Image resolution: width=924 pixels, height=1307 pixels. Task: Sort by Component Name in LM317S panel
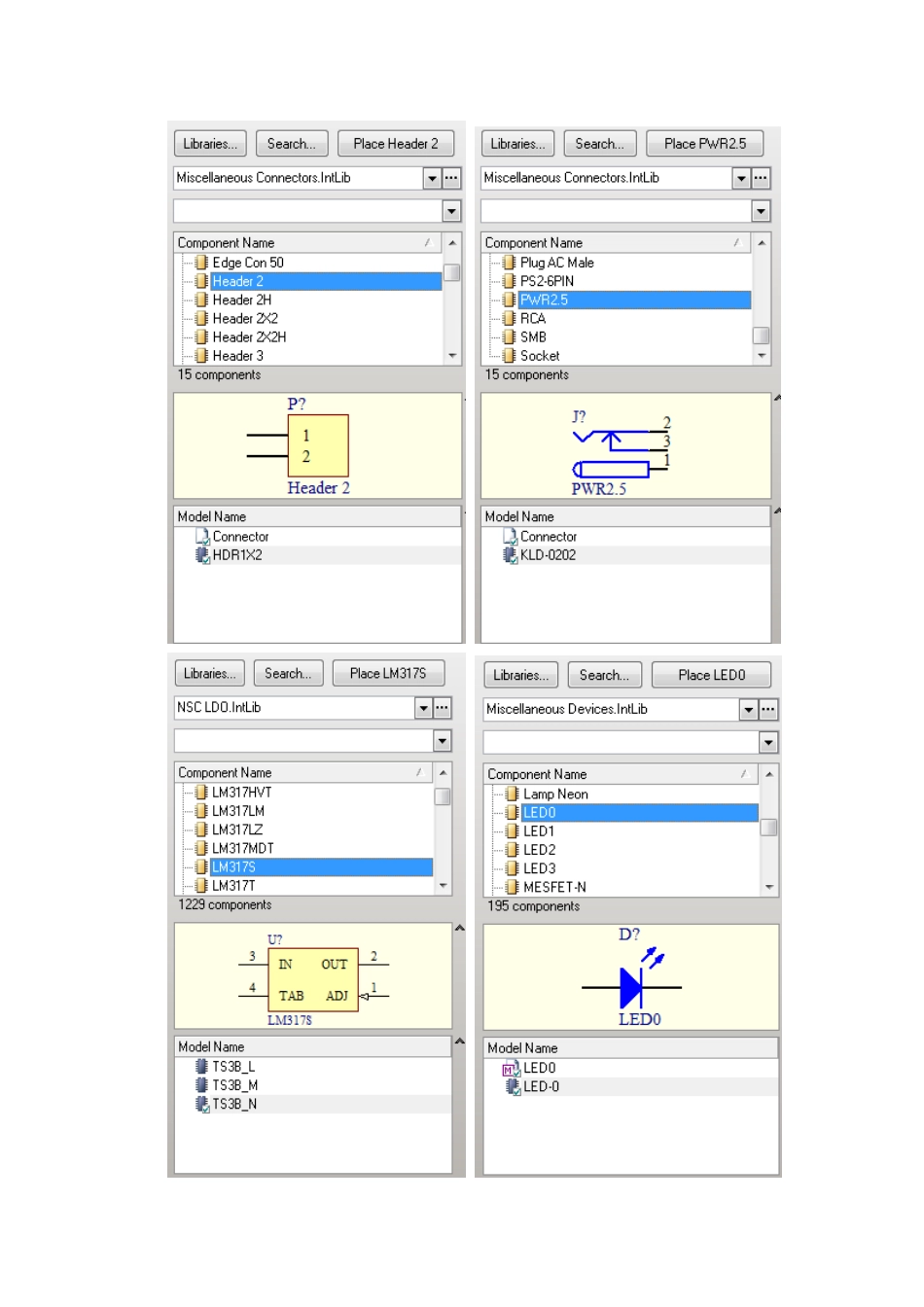[x=303, y=773]
